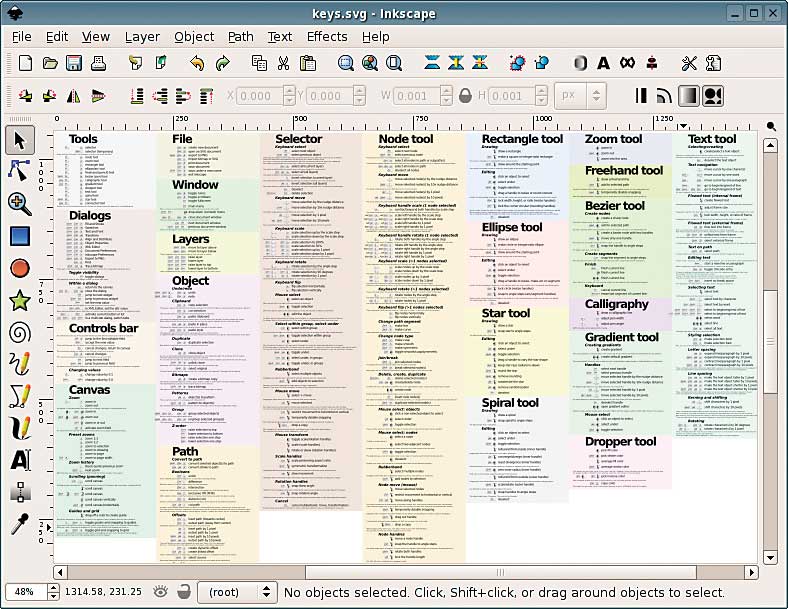Open the Help menu
The width and height of the screenshot is (788, 609).
pyautogui.click(x=375, y=37)
